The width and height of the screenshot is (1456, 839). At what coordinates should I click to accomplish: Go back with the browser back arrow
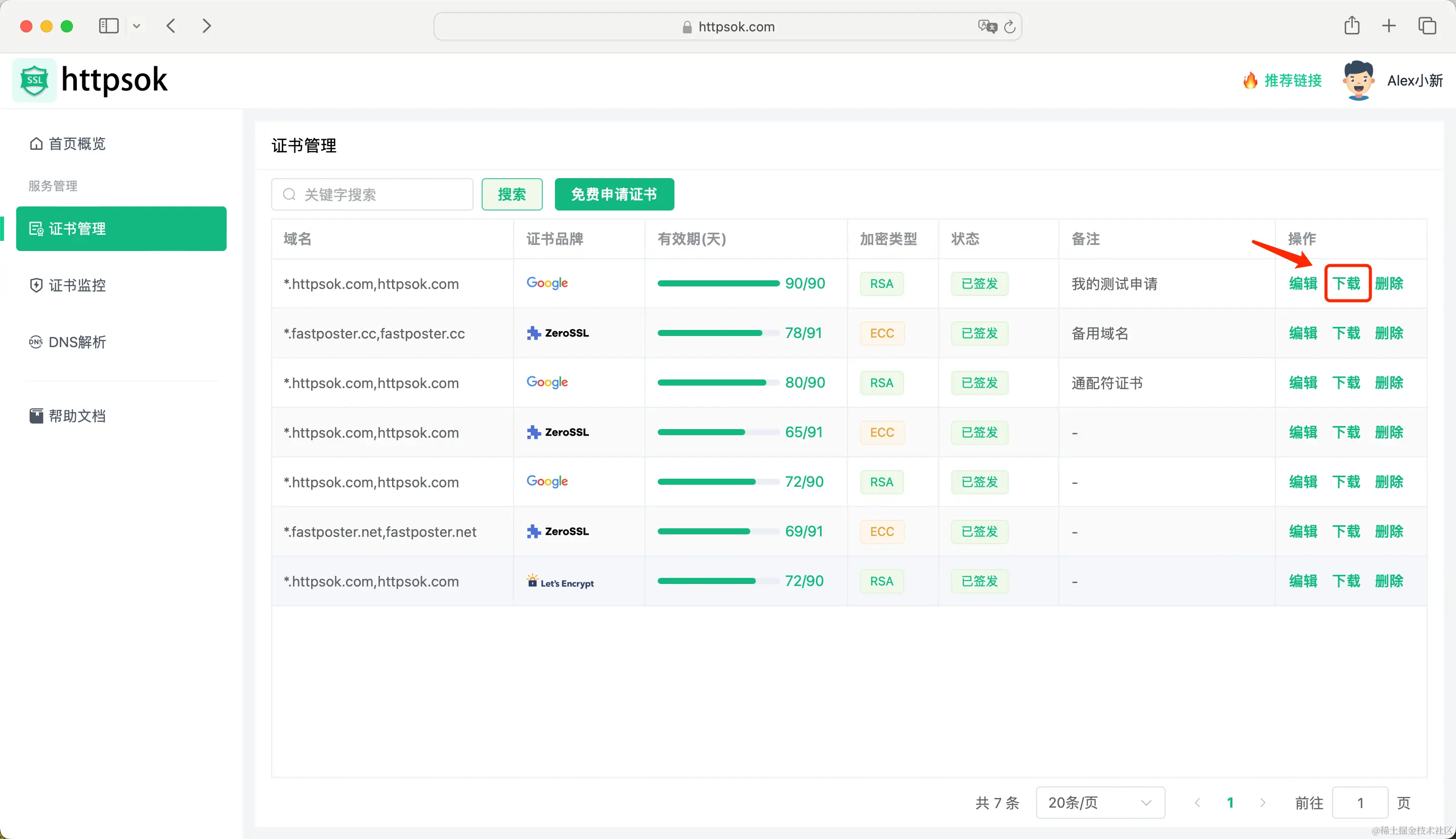tap(171, 26)
